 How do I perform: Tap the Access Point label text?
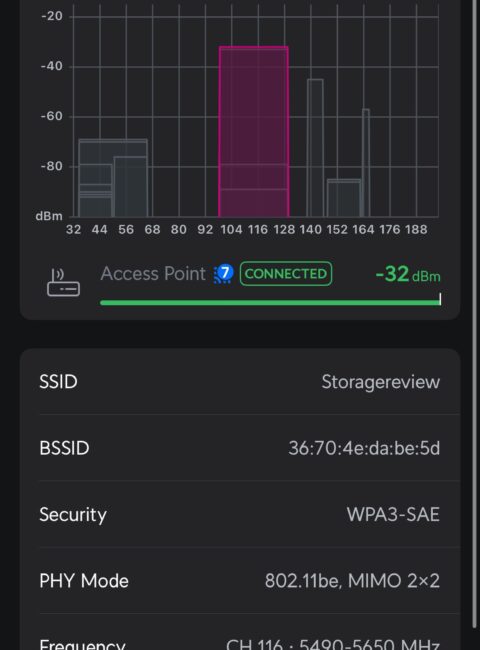point(153,274)
